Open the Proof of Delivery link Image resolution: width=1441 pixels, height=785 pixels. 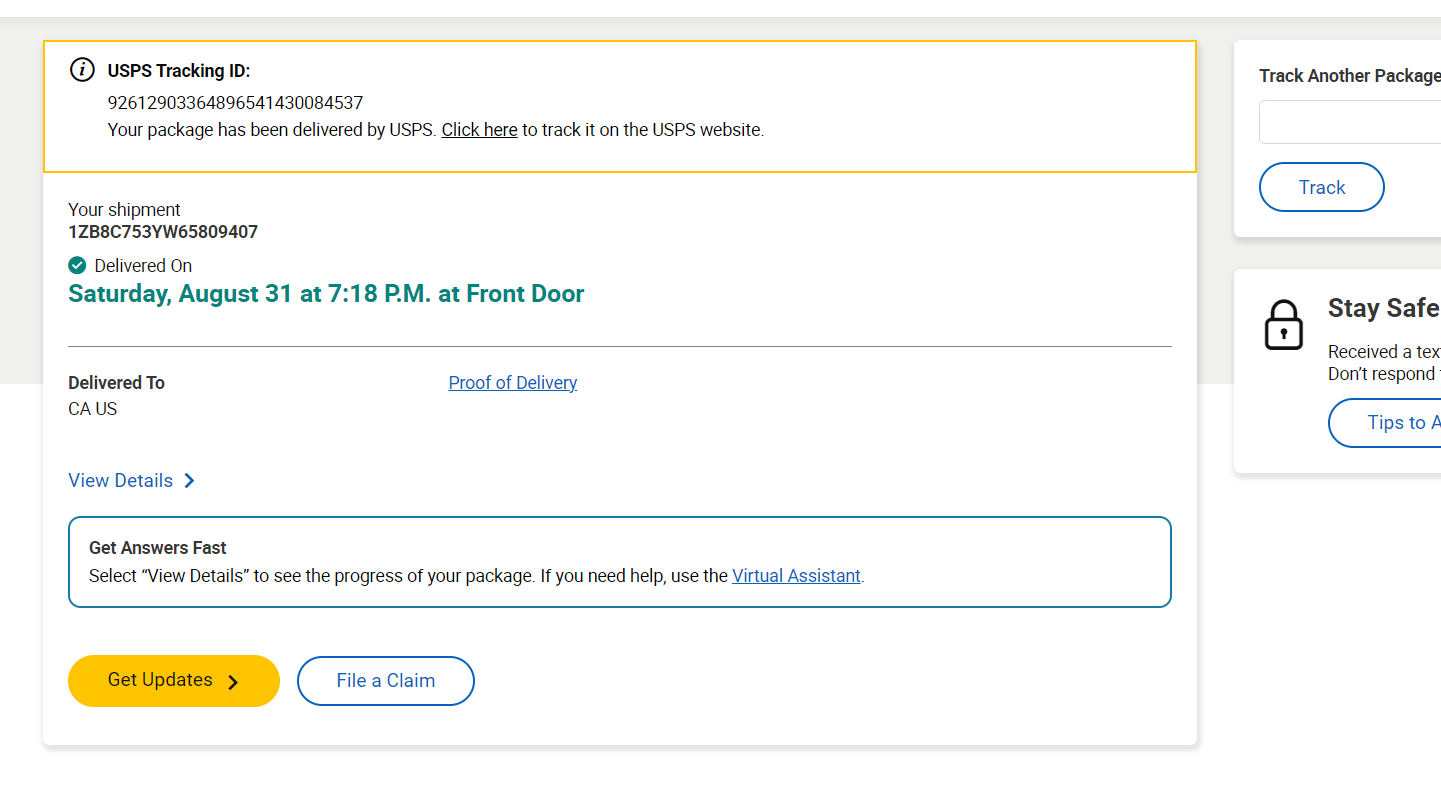pyautogui.click(x=513, y=383)
